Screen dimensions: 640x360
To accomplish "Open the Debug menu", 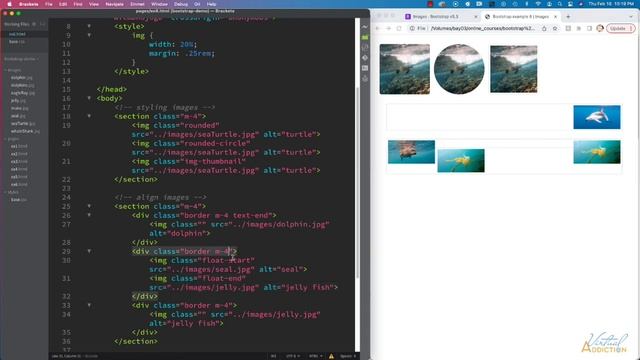I will (x=181, y=4).
